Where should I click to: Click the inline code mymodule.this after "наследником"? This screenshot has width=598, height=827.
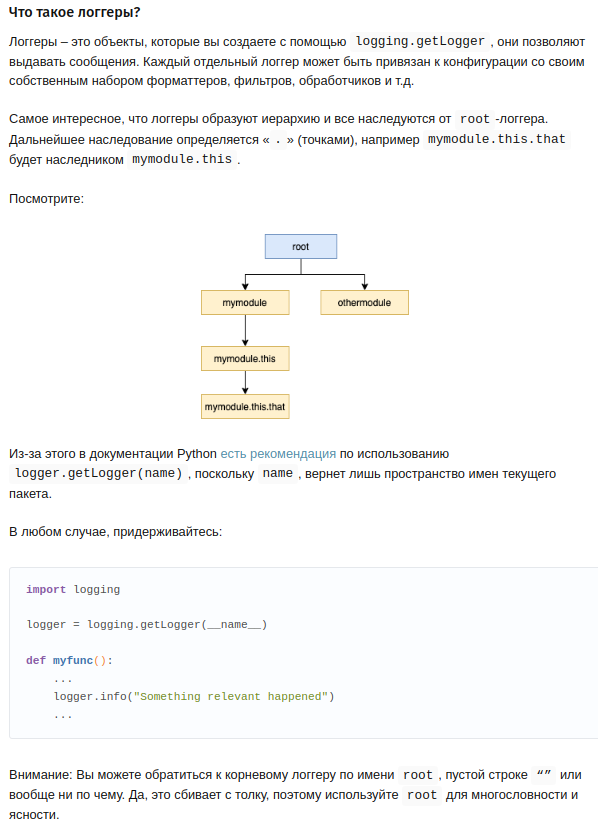point(181,159)
